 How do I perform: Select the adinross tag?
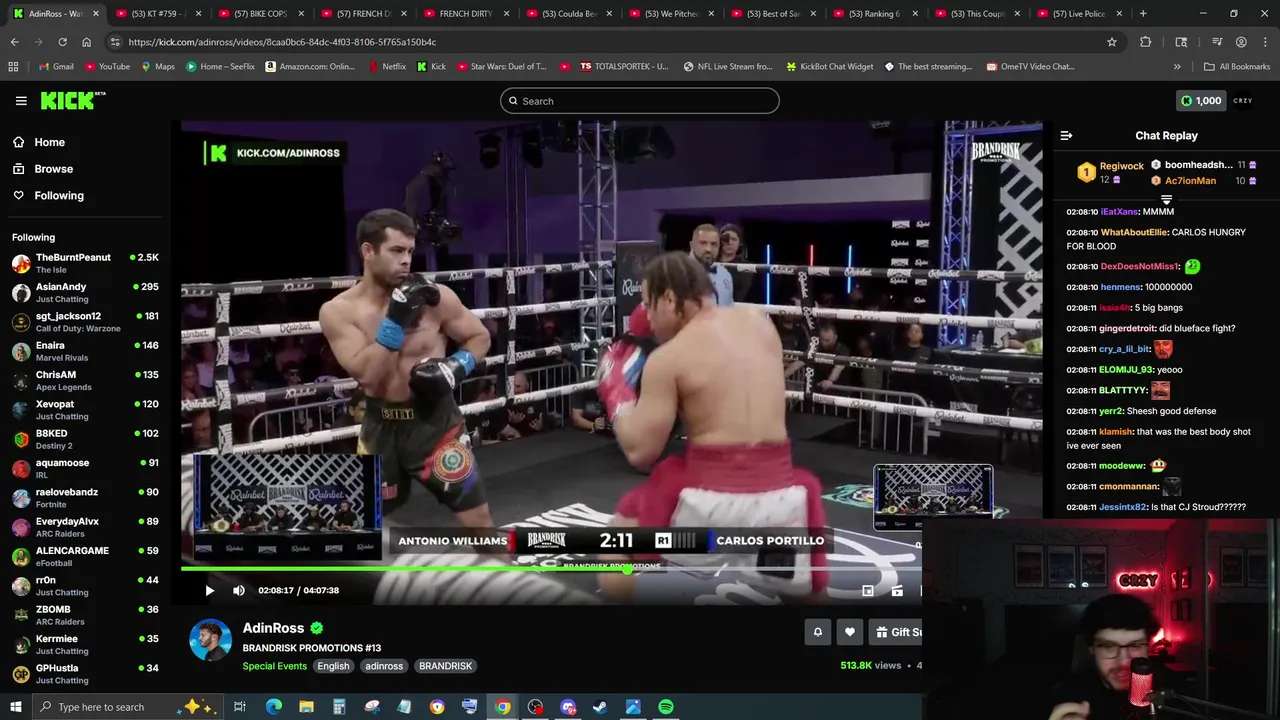click(x=384, y=666)
